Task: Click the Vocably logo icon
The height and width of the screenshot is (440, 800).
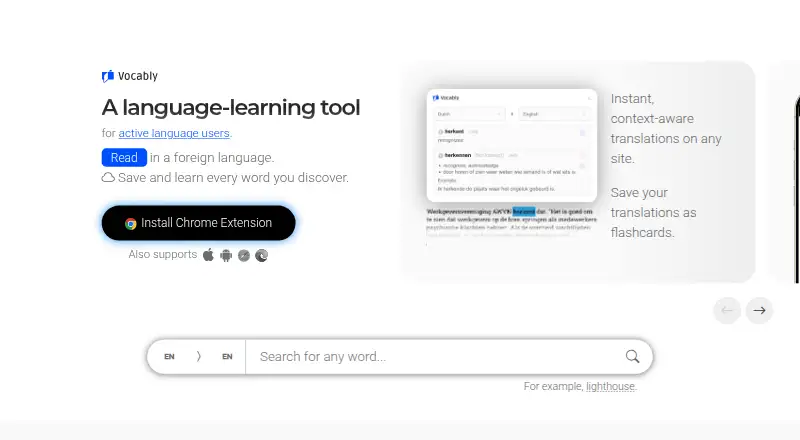Action: [x=108, y=76]
